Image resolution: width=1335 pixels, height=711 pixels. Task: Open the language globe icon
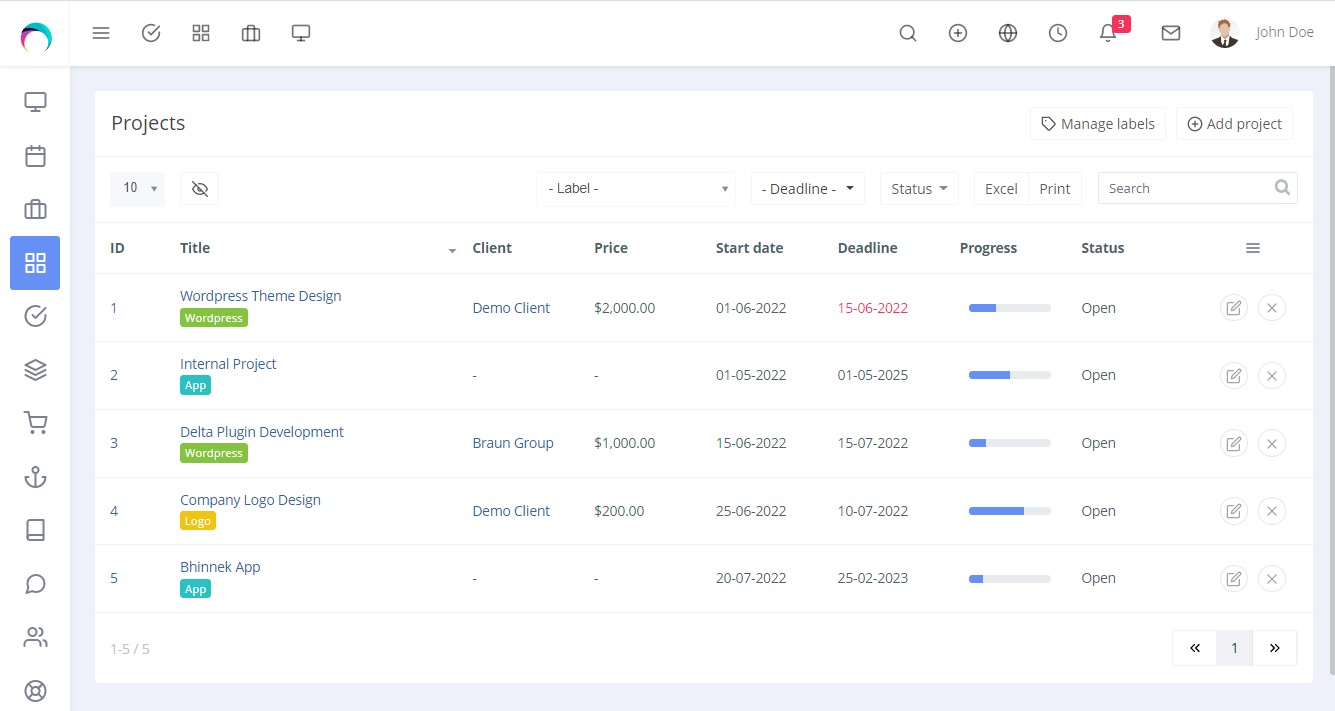click(1008, 33)
